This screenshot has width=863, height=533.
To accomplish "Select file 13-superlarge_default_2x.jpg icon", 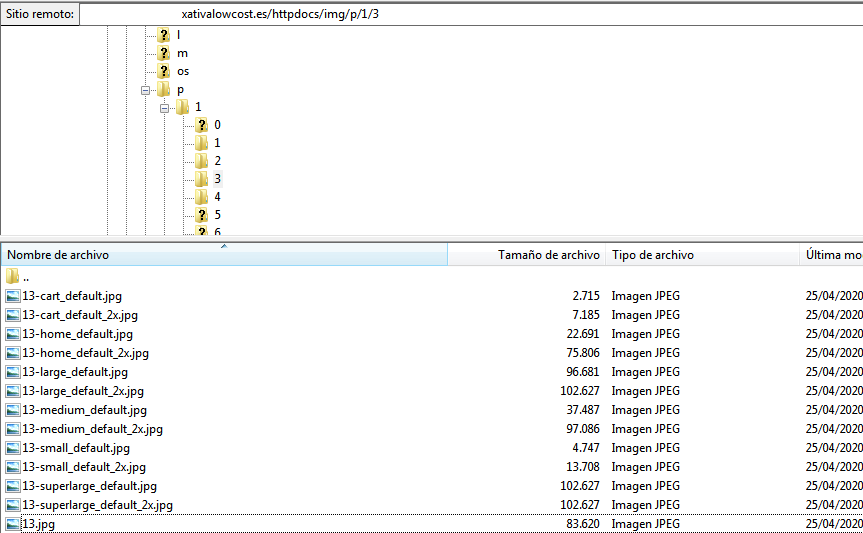I will (x=13, y=505).
